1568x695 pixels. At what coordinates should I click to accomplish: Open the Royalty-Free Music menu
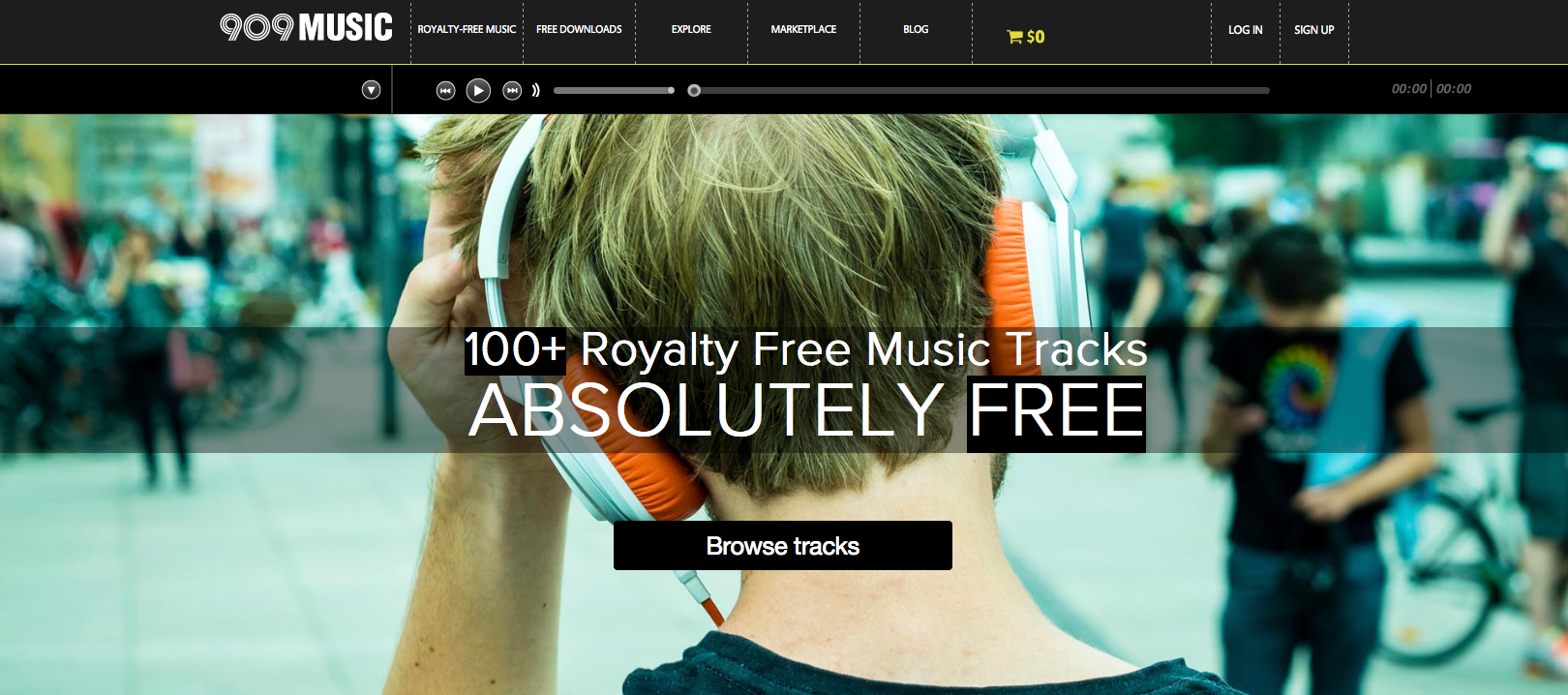pos(467,29)
